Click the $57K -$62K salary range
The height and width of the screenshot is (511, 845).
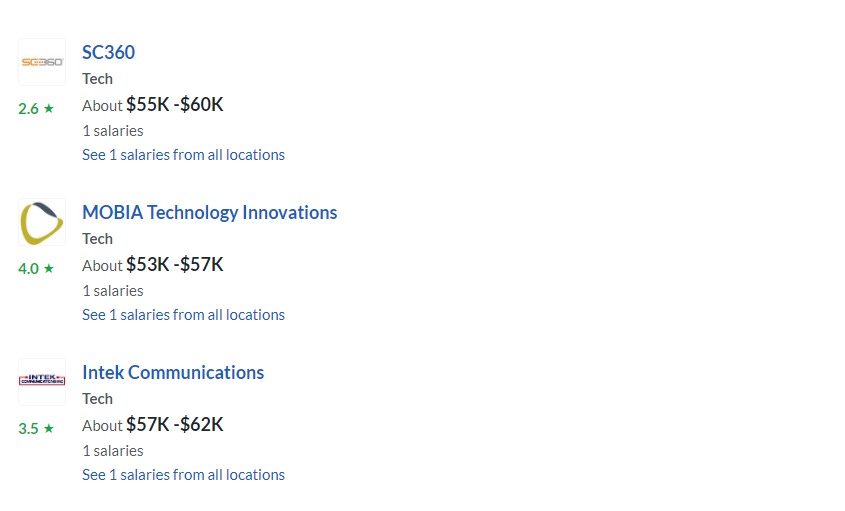[175, 425]
